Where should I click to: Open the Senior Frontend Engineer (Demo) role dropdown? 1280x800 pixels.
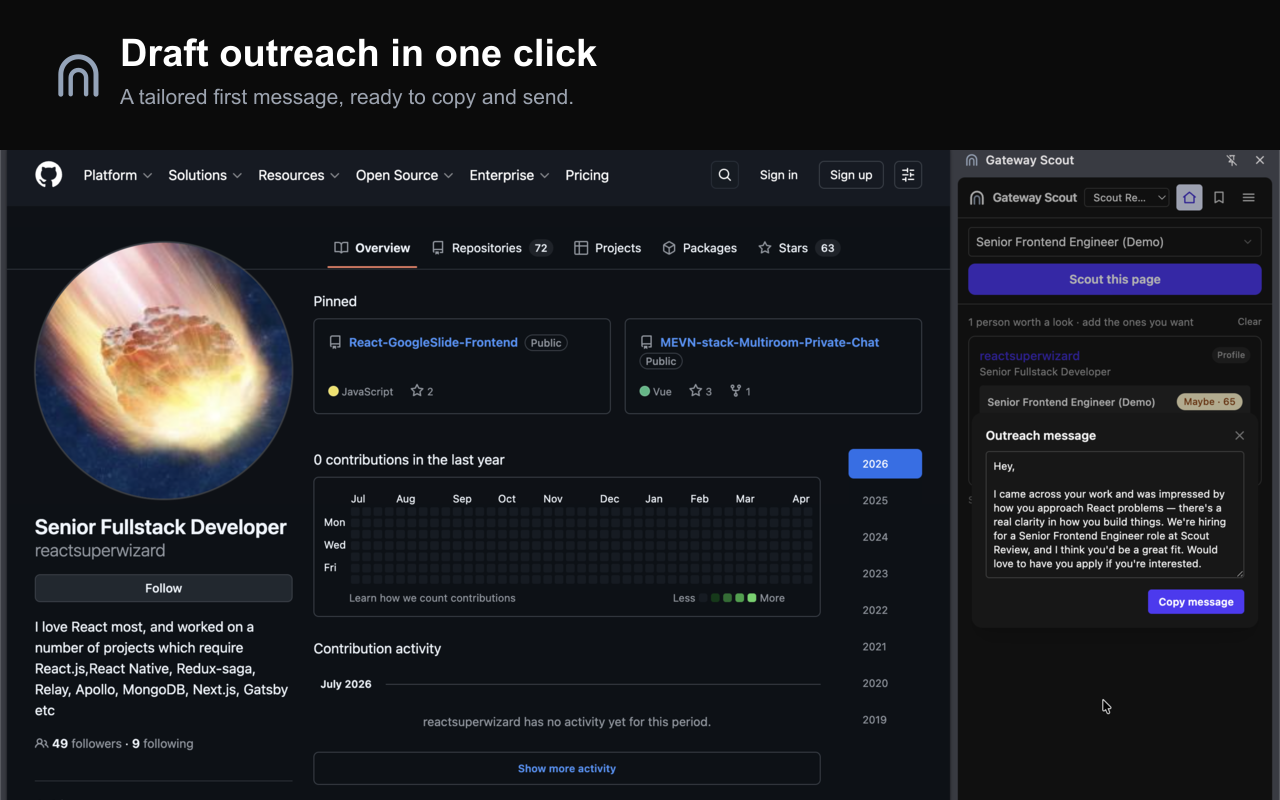click(1115, 242)
